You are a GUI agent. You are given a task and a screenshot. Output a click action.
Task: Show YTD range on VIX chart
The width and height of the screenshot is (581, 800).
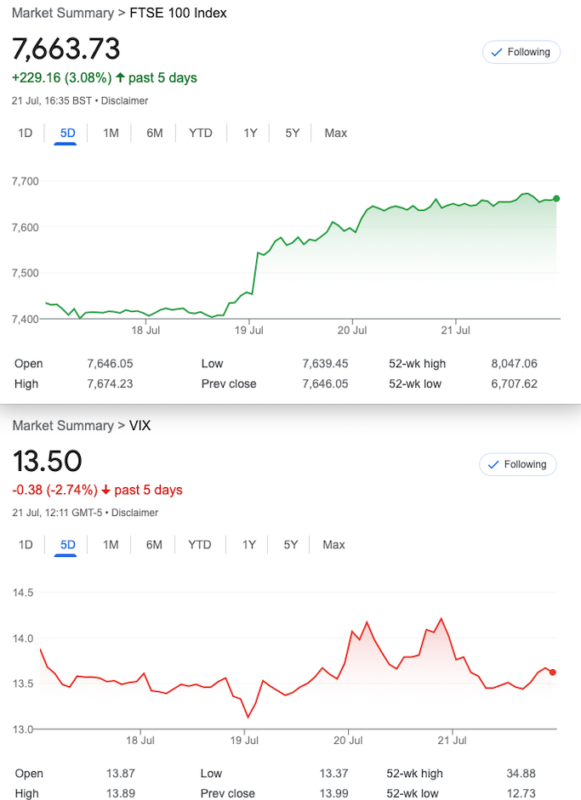(199, 545)
